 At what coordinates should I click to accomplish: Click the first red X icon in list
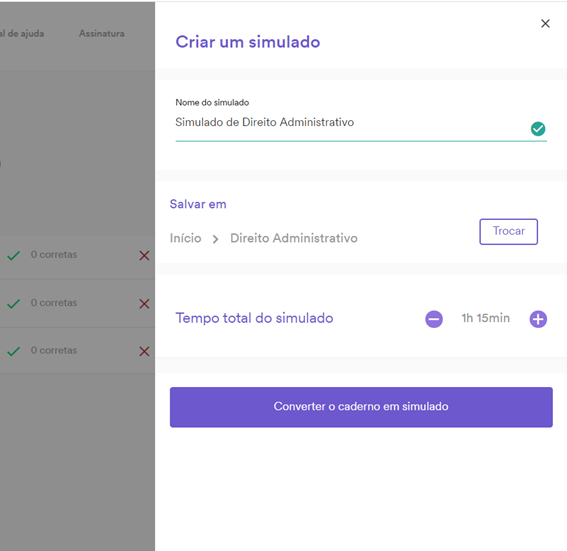[x=144, y=256]
